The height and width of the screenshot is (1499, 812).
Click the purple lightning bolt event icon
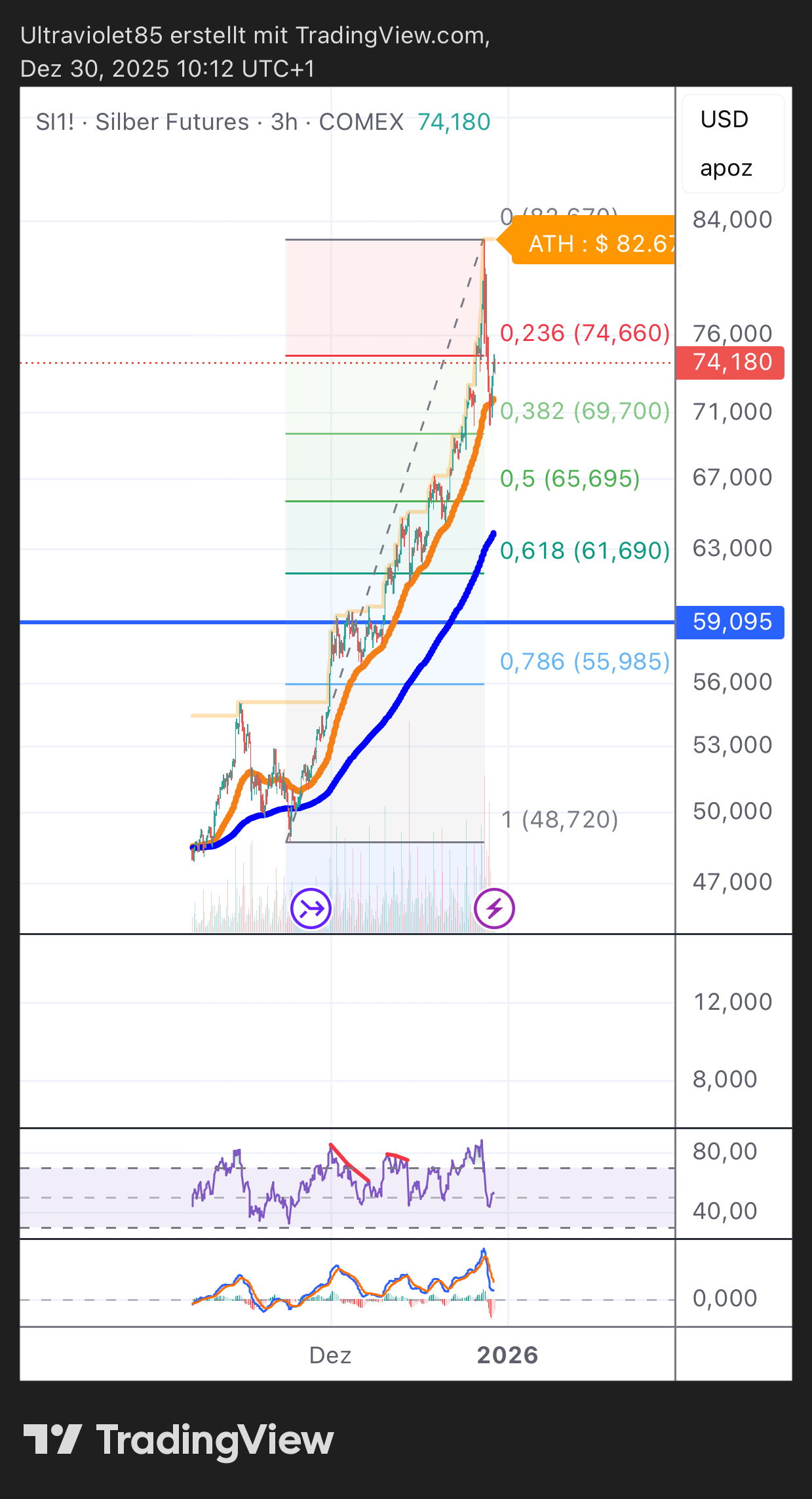tap(494, 909)
